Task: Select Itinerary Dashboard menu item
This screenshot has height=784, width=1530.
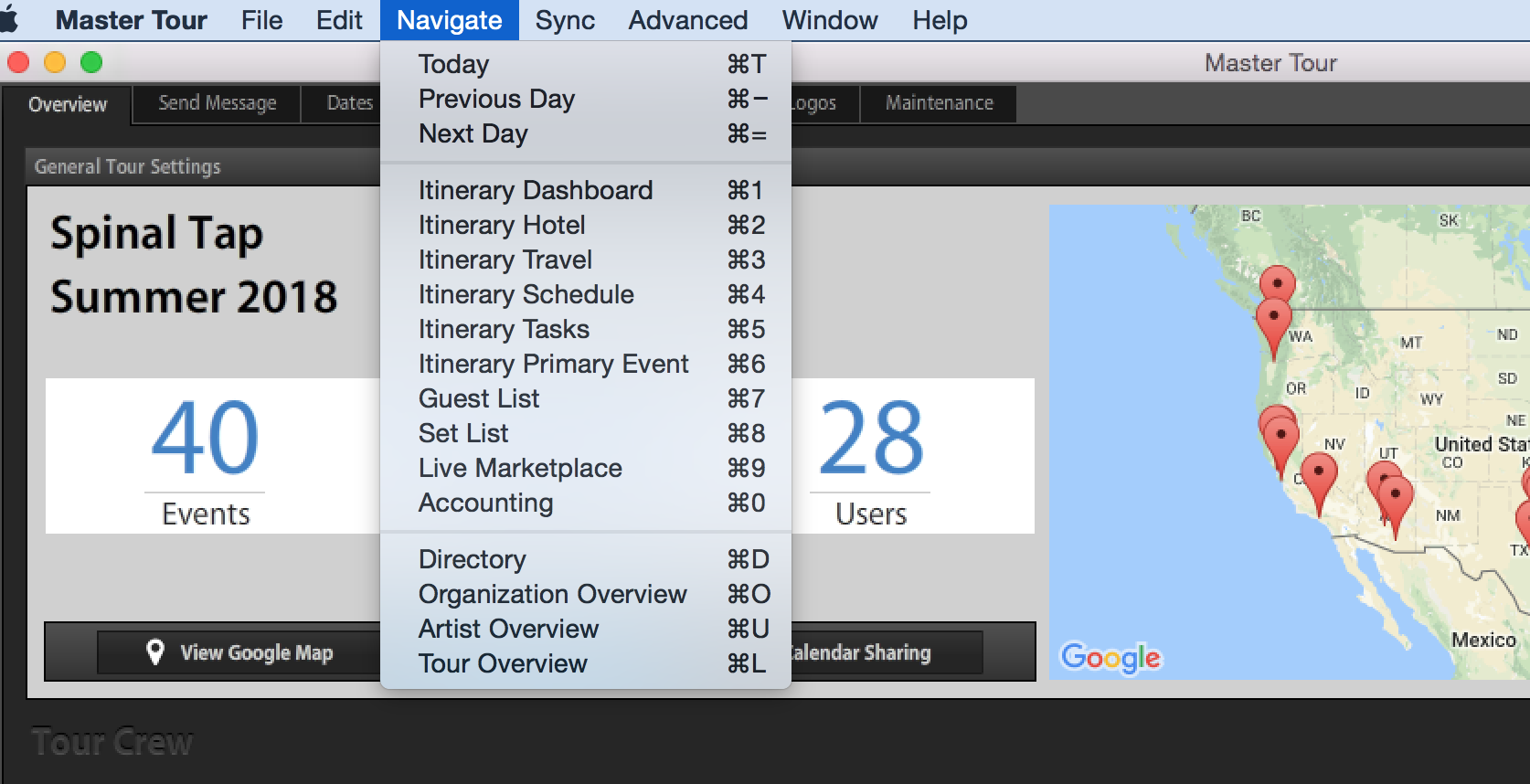Action: pos(585,190)
